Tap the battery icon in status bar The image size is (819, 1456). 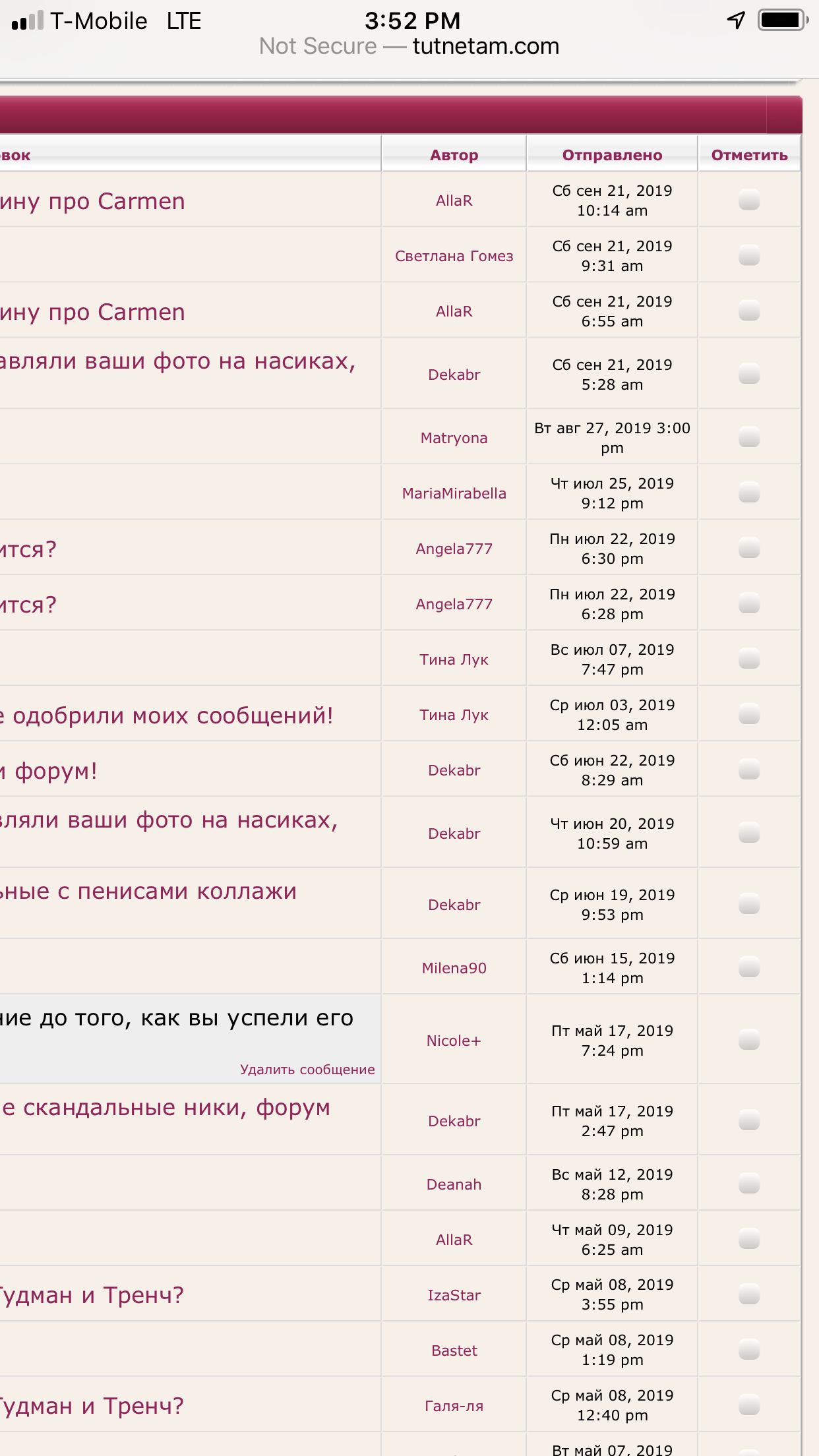point(783,20)
